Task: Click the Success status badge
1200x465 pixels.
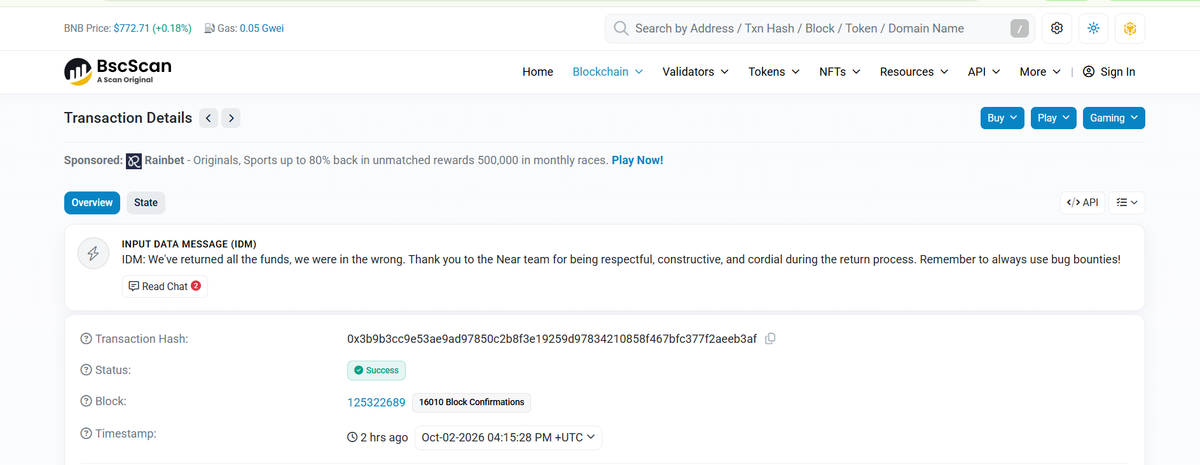Action: (x=376, y=370)
